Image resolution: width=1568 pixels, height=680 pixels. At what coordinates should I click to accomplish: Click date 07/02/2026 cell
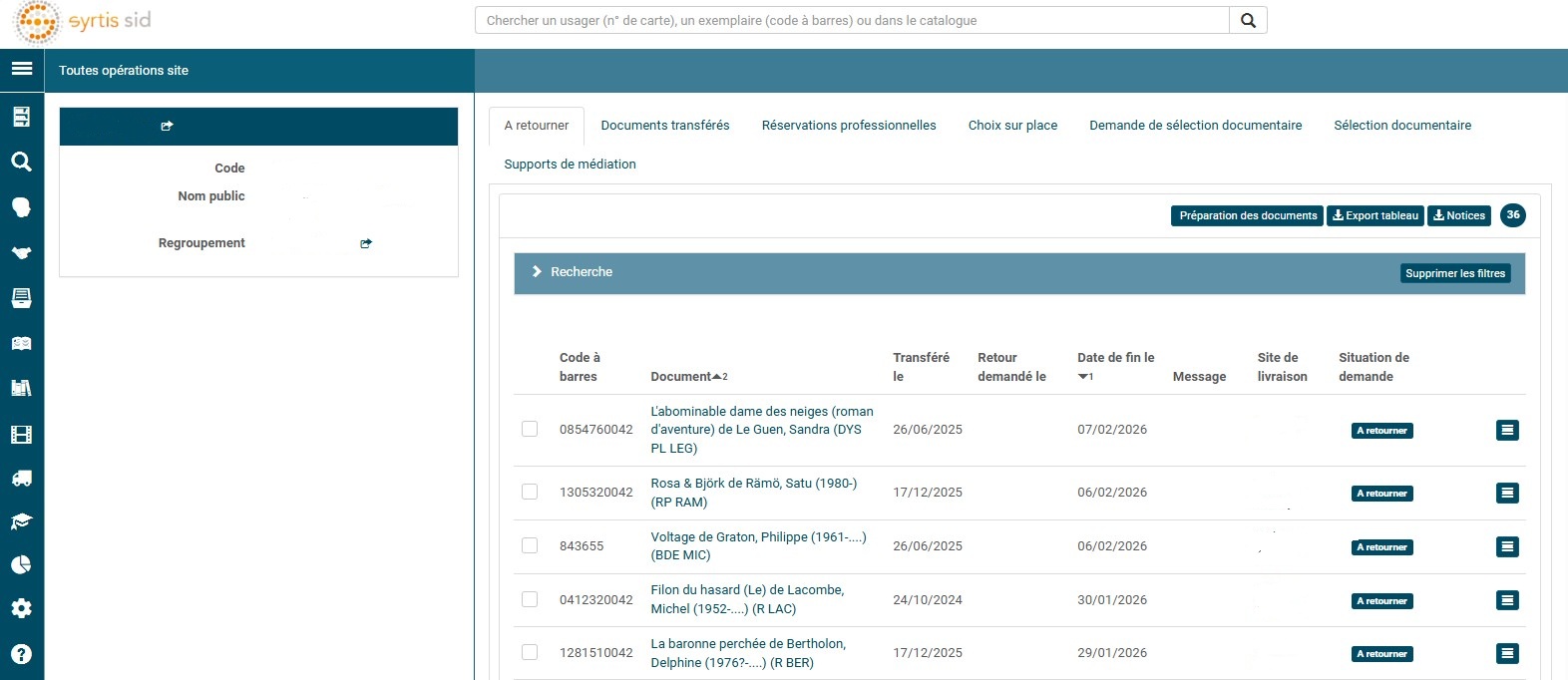(1112, 430)
